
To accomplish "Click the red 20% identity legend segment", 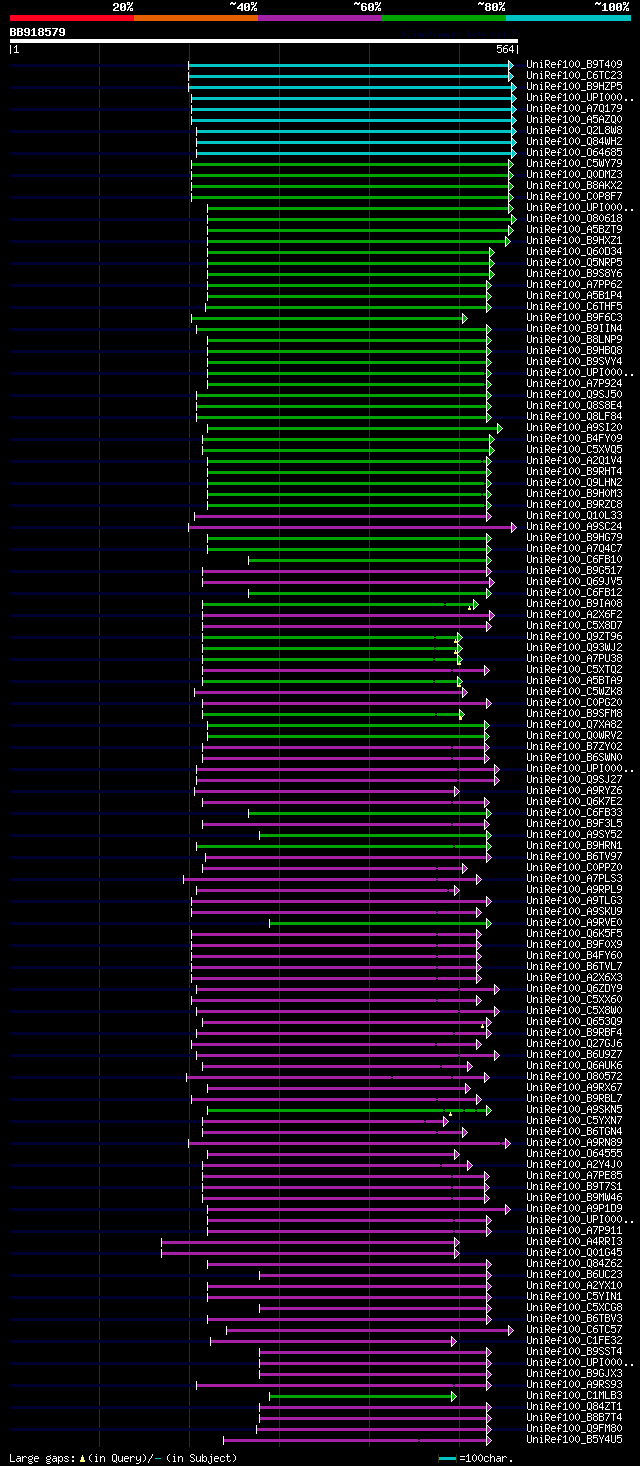I will pos(71,18).
